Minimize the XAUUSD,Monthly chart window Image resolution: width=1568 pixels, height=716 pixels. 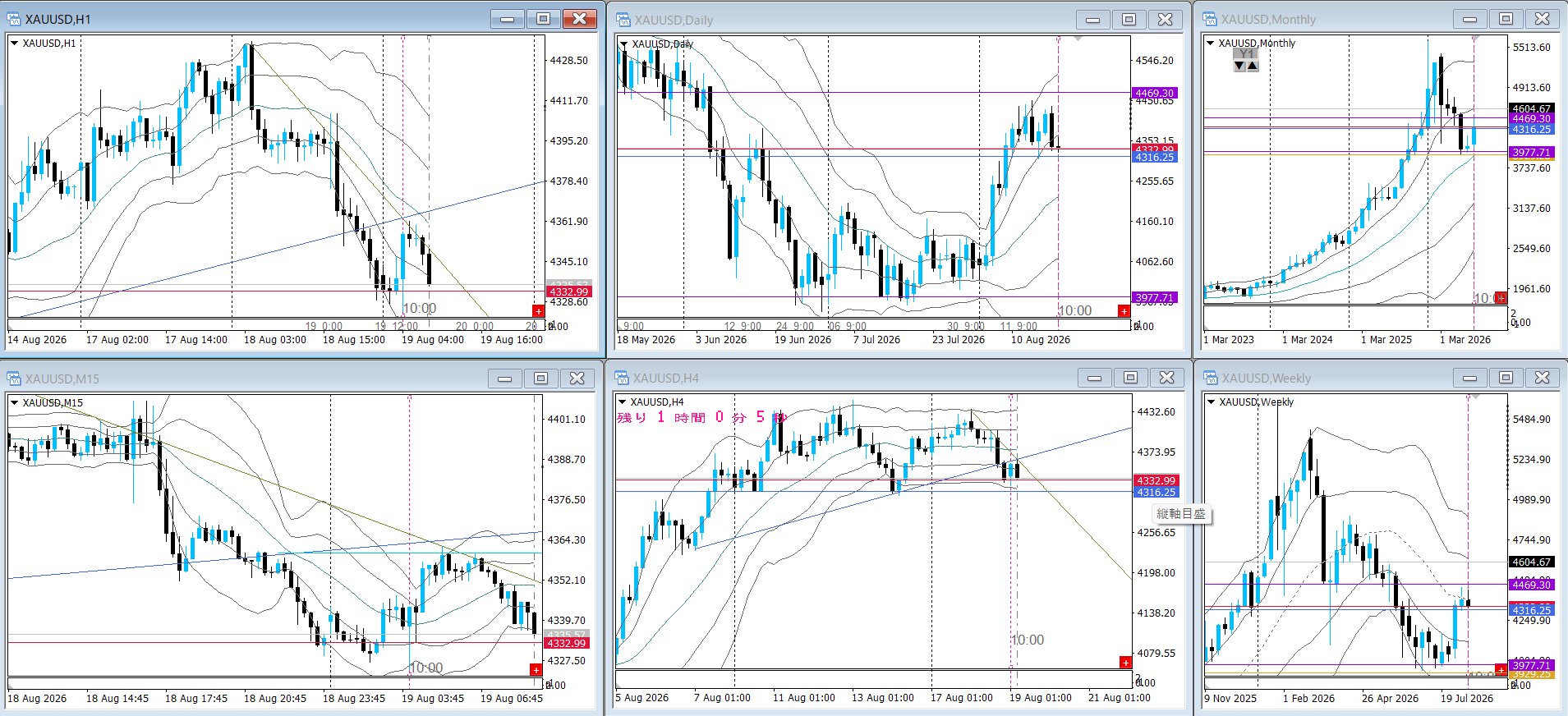tap(1470, 19)
